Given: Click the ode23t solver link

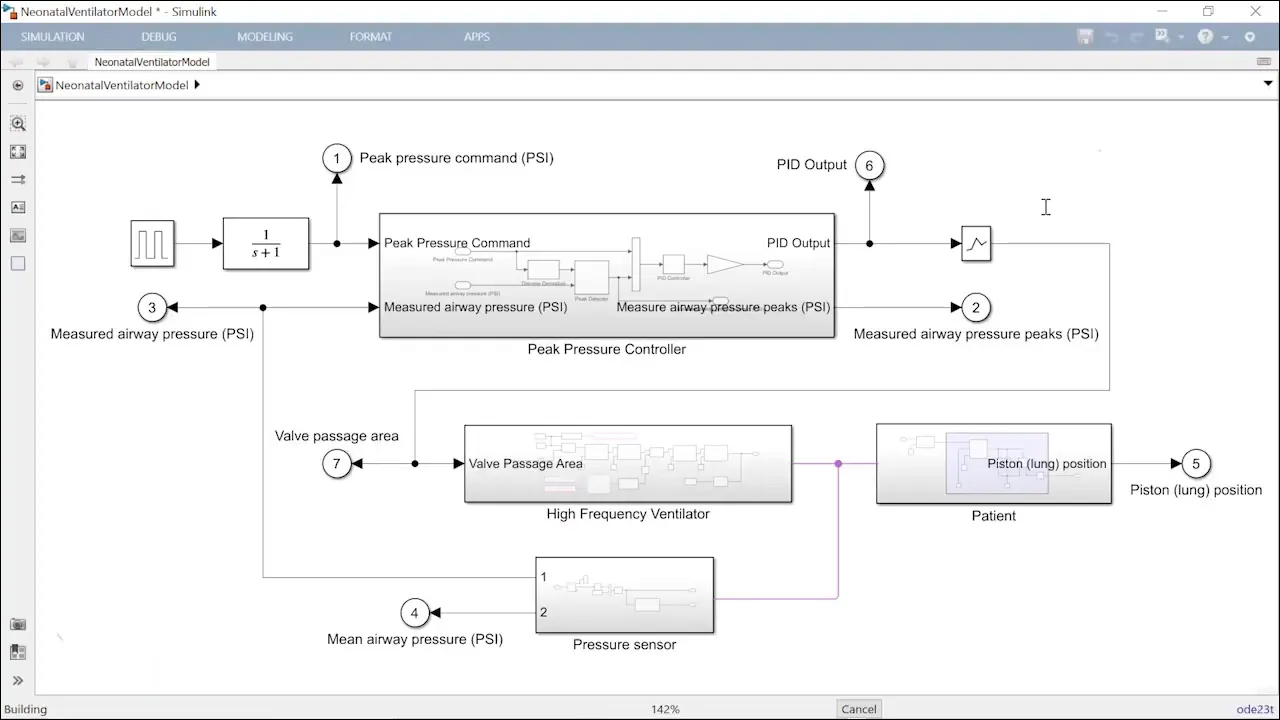Looking at the screenshot, I should pyautogui.click(x=1254, y=709).
